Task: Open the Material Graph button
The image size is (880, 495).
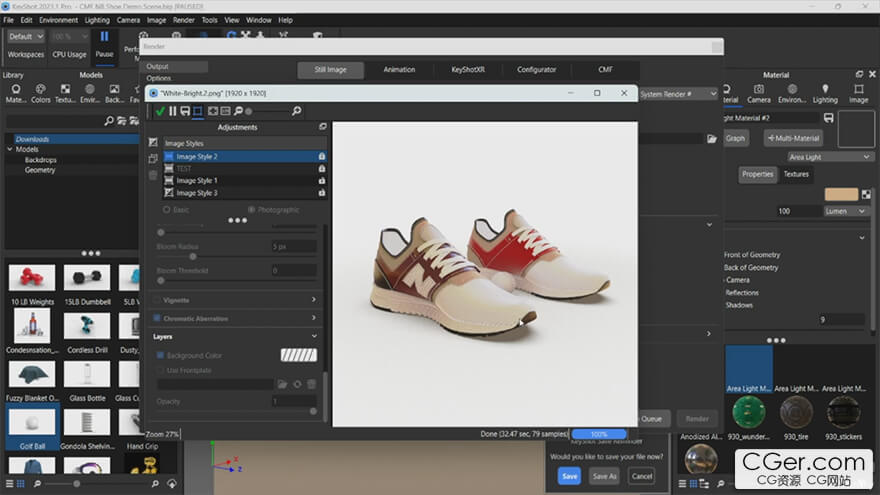Action: pos(735,138)
